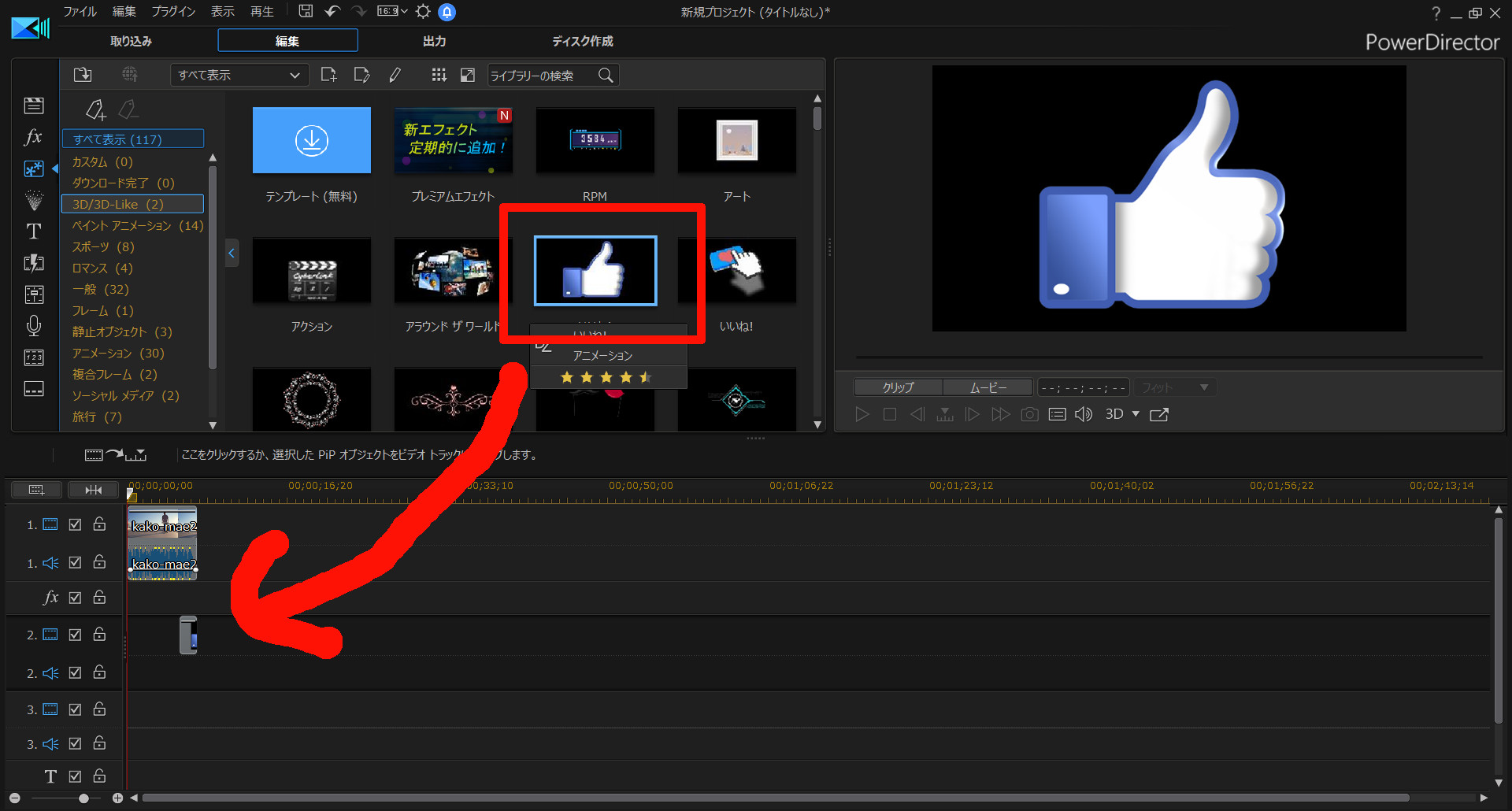Maximize the library window icon
Image resolution: width=1512 pixels, height=811 pixels.
coord(468,75)
